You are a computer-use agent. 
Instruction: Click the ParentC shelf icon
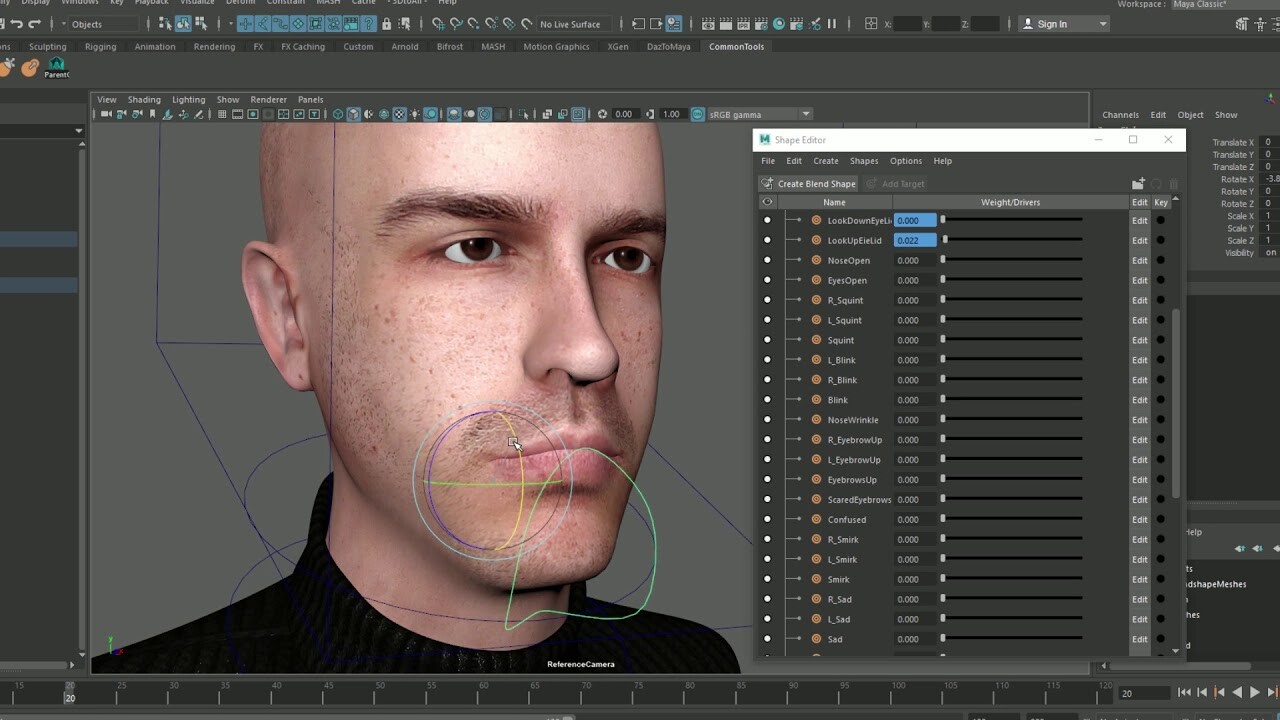(56, 67)
